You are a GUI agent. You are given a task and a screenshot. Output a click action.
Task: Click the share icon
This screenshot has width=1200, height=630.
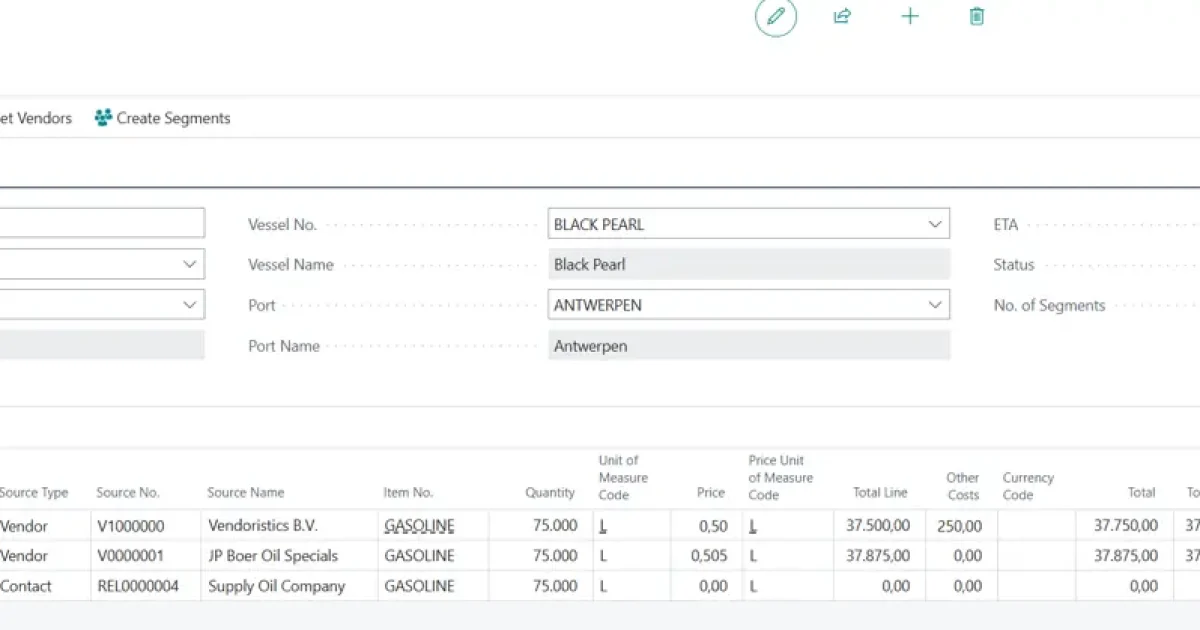click(842, 17)
